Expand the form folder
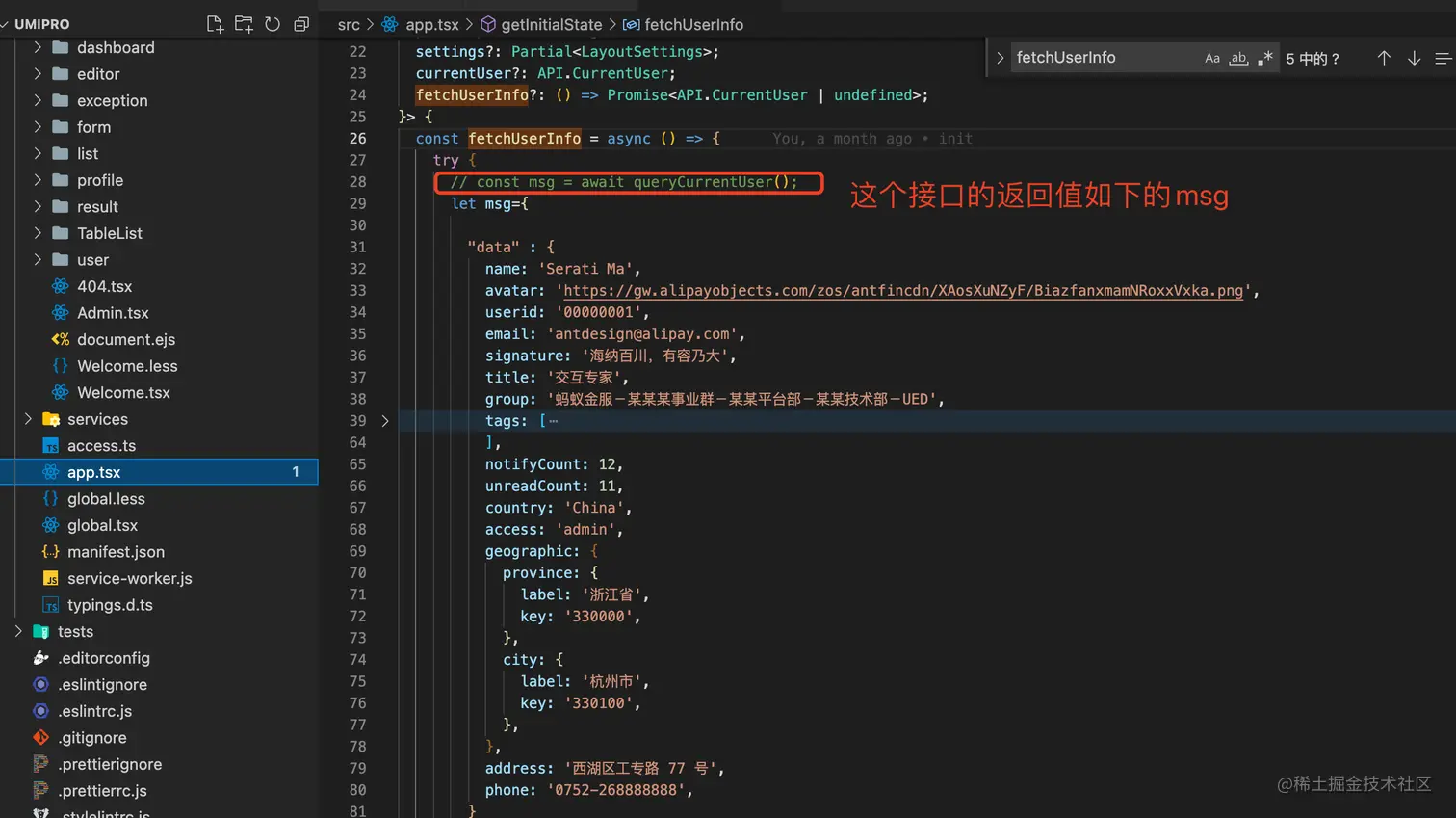The height and width of the screenshot is (818, 1456). point(38,127)
